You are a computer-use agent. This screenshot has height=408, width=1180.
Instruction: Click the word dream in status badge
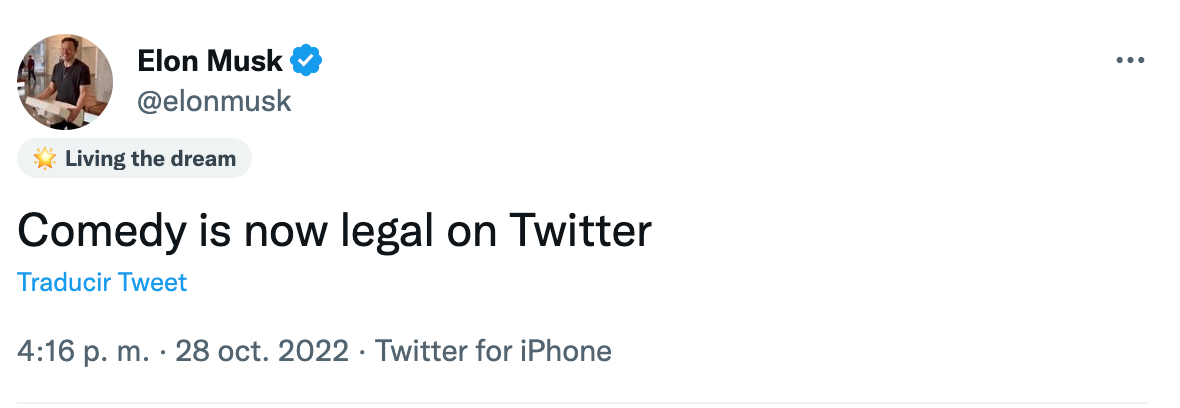point(203,159)
